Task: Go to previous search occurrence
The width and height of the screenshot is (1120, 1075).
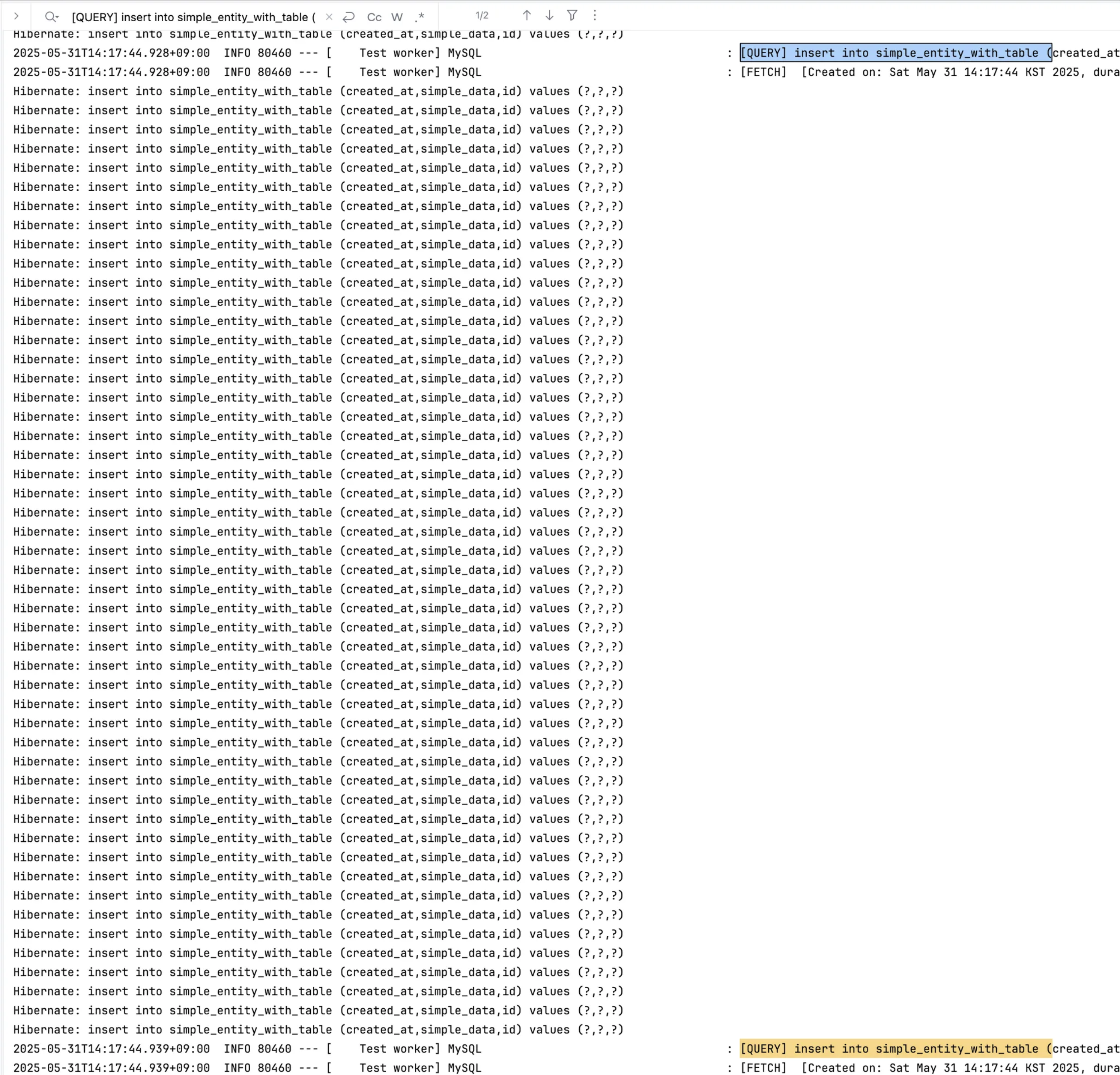Action: [x=527, y=15]
